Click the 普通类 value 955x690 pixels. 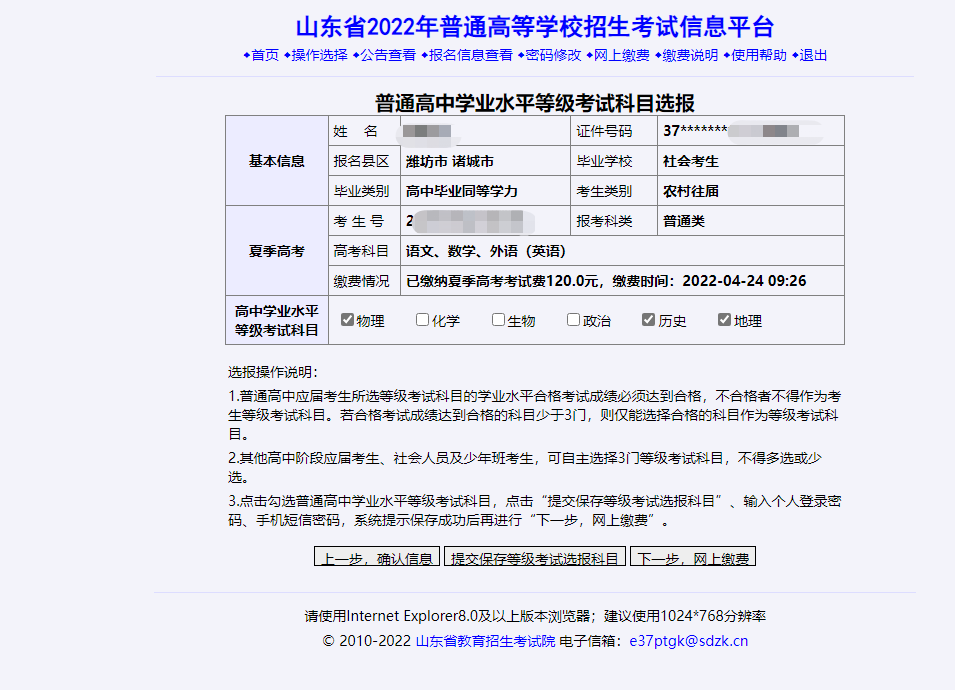(x=684, y=221)
